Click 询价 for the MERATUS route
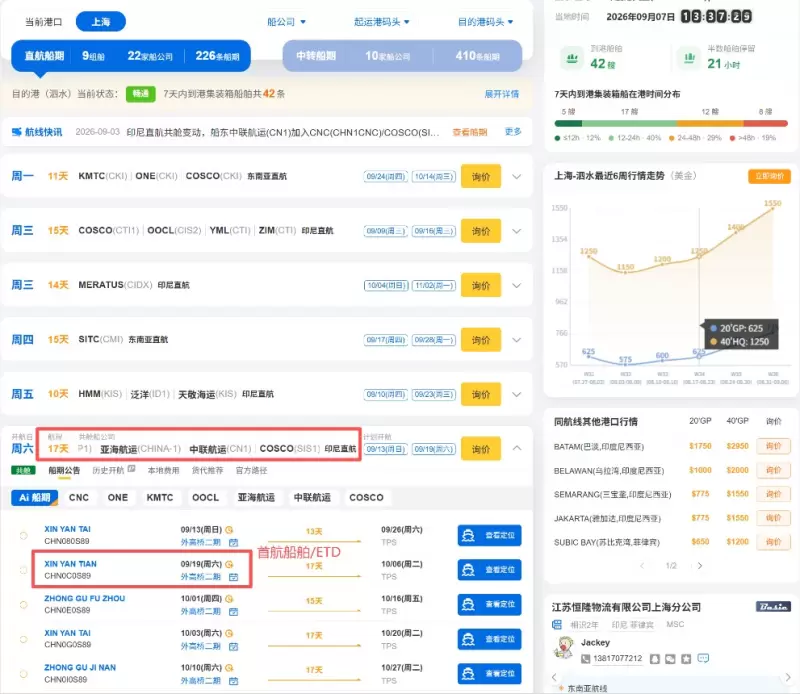This screenshot has height=694, width=800. [x=481, y=285]
